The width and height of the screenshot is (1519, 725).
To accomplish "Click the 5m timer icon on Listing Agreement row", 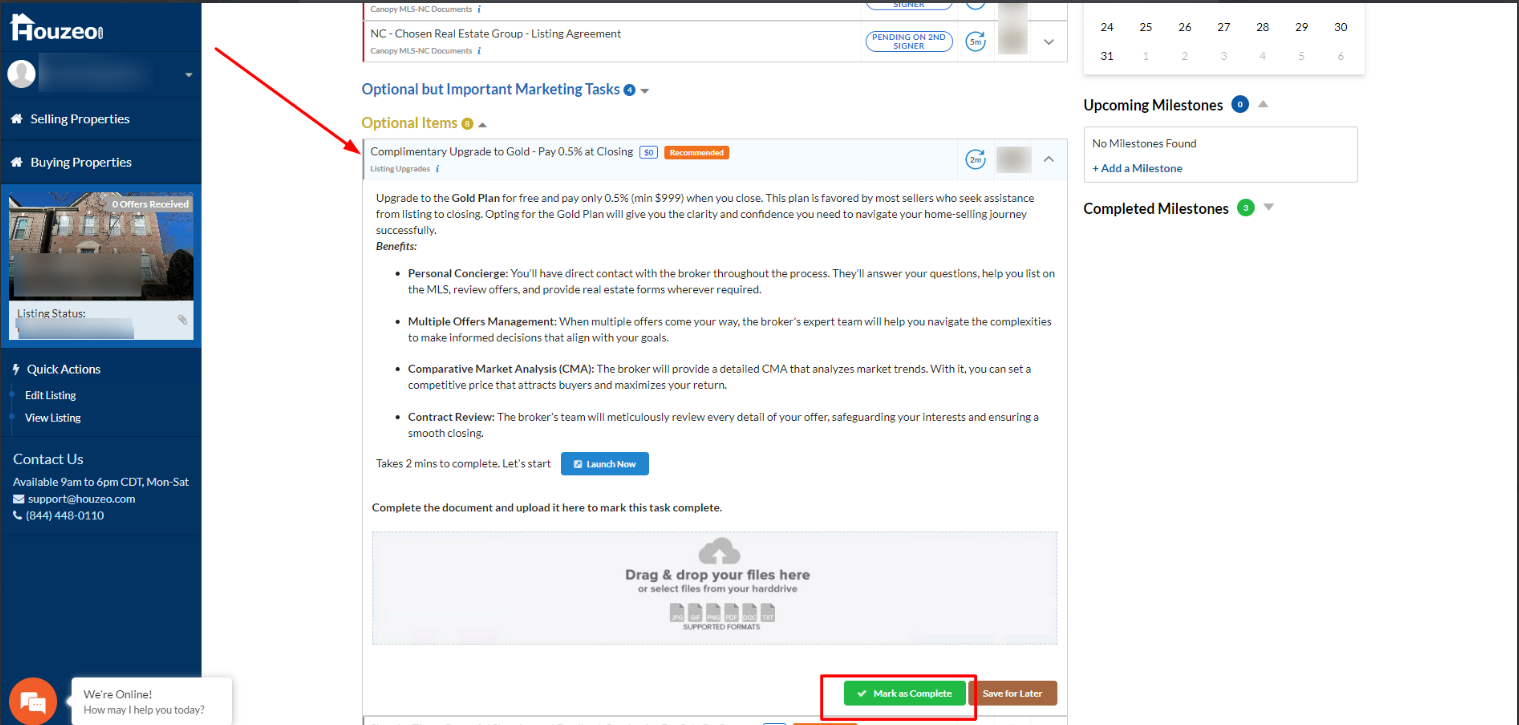I will (x=975, y=42).
